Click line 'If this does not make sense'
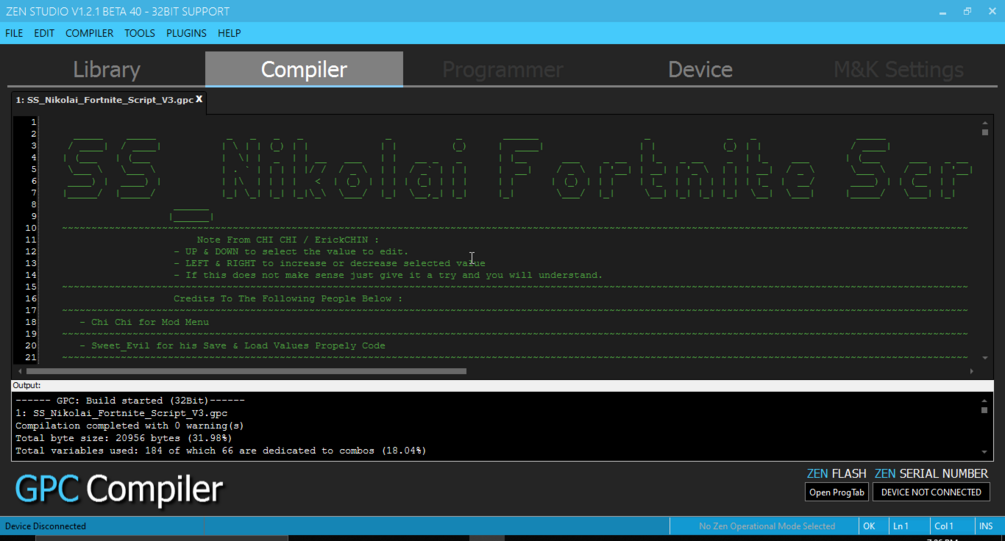The width and height of the screenshot is (1005, 541). pos(388,276)
